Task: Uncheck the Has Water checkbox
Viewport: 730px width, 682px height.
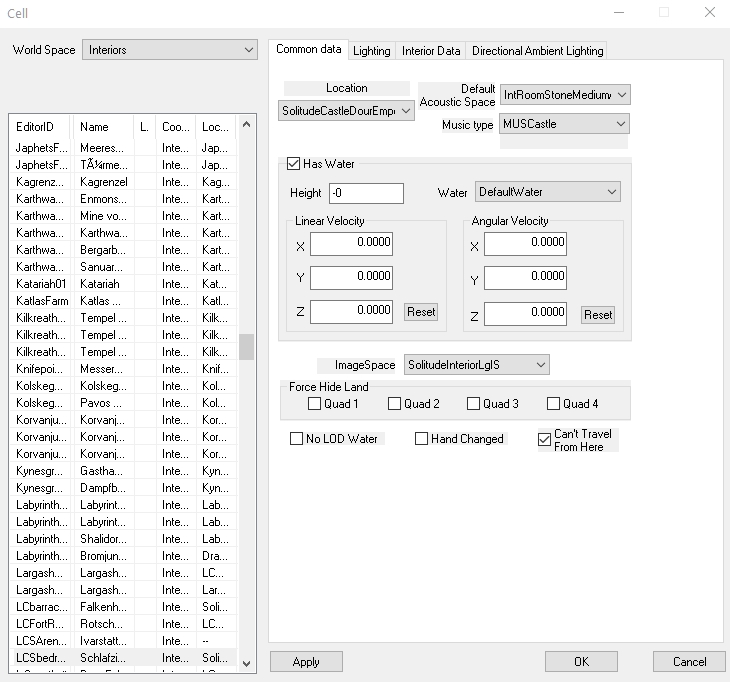Action: (x=294, y=164)
